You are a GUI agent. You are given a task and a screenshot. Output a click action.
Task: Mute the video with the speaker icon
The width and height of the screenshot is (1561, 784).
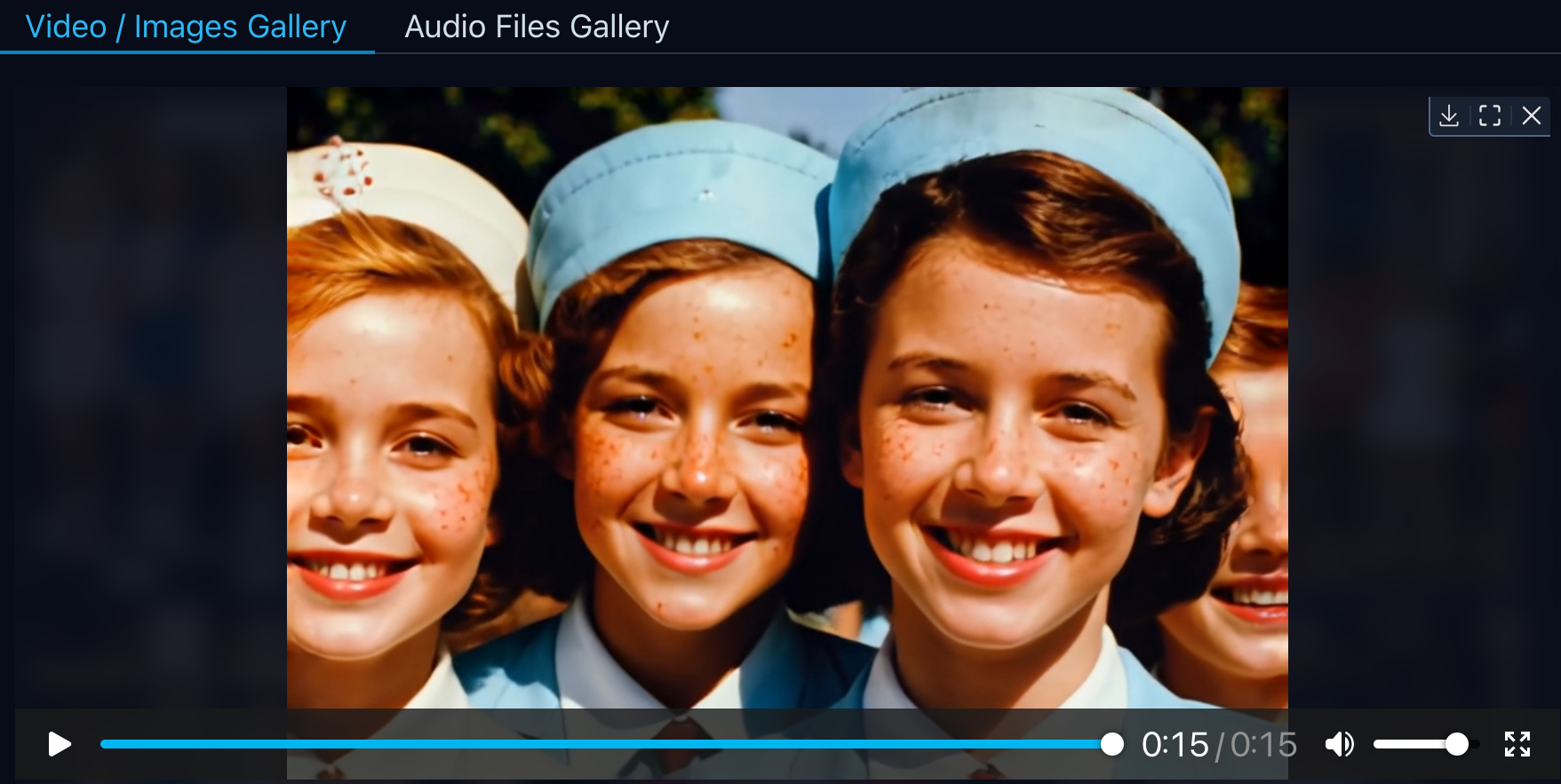(x=1340, y=744)
